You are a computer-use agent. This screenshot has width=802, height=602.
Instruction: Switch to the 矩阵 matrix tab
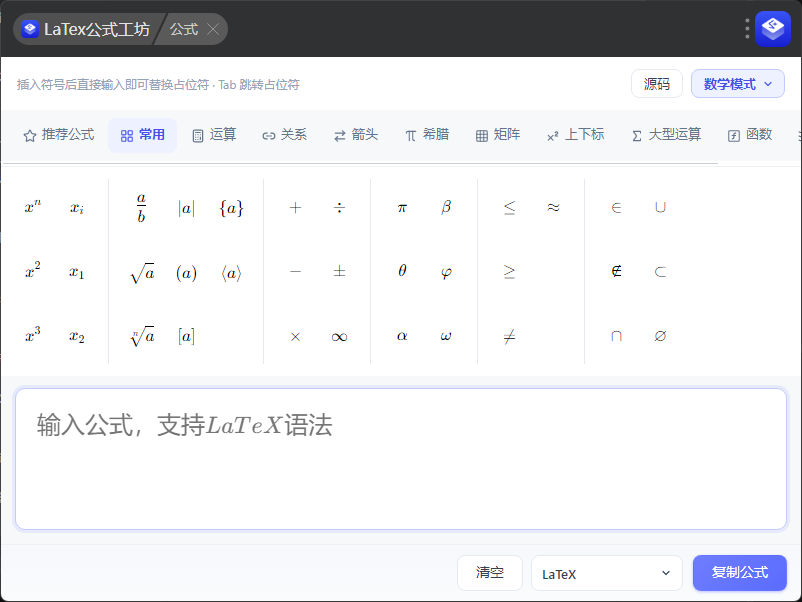pyautogui.click(x=498, y=135)
